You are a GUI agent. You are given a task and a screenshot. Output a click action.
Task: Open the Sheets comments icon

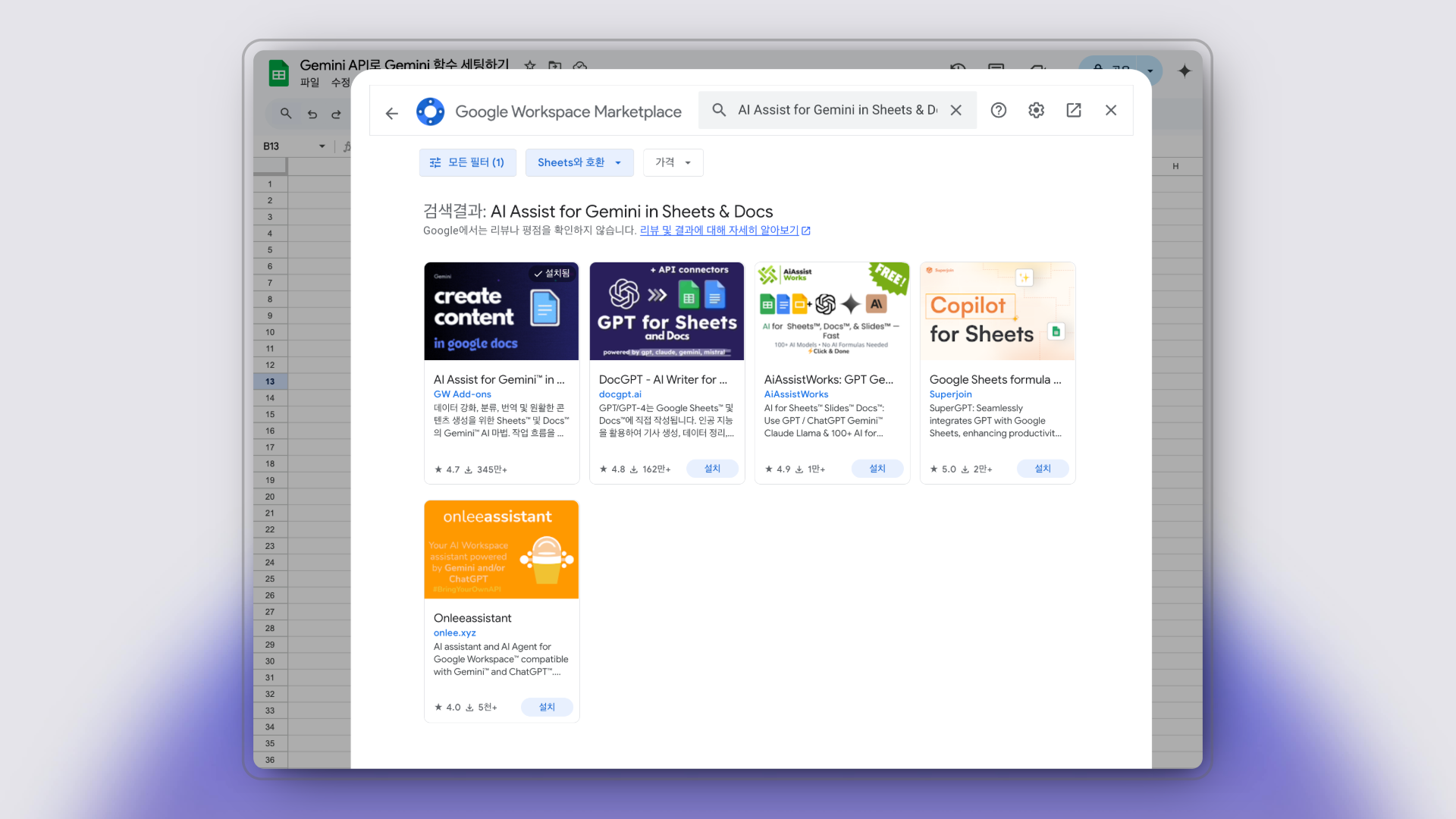pyautogui.click(x=996, y=68)
